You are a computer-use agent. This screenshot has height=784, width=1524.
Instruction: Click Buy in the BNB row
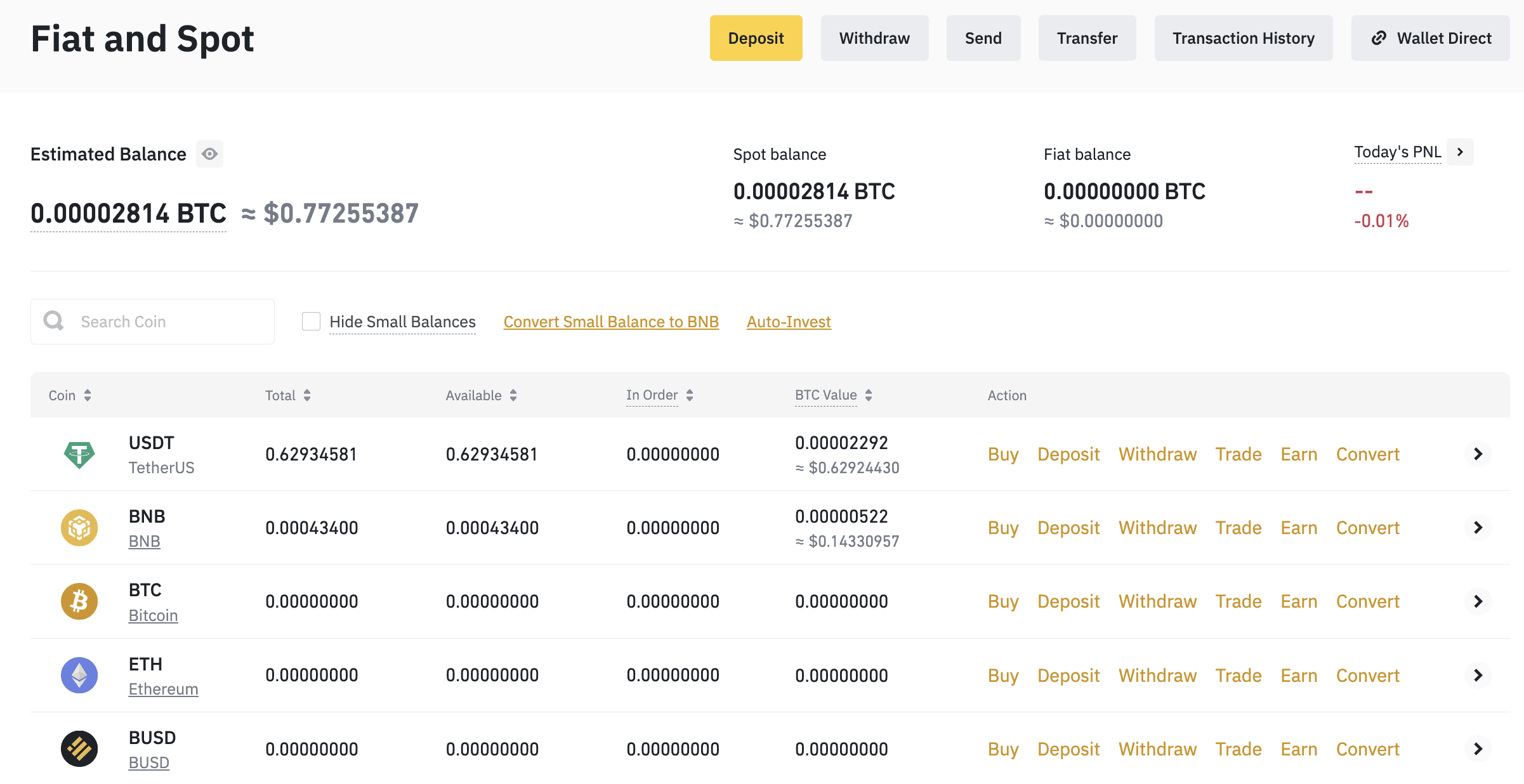point(1003,528)
